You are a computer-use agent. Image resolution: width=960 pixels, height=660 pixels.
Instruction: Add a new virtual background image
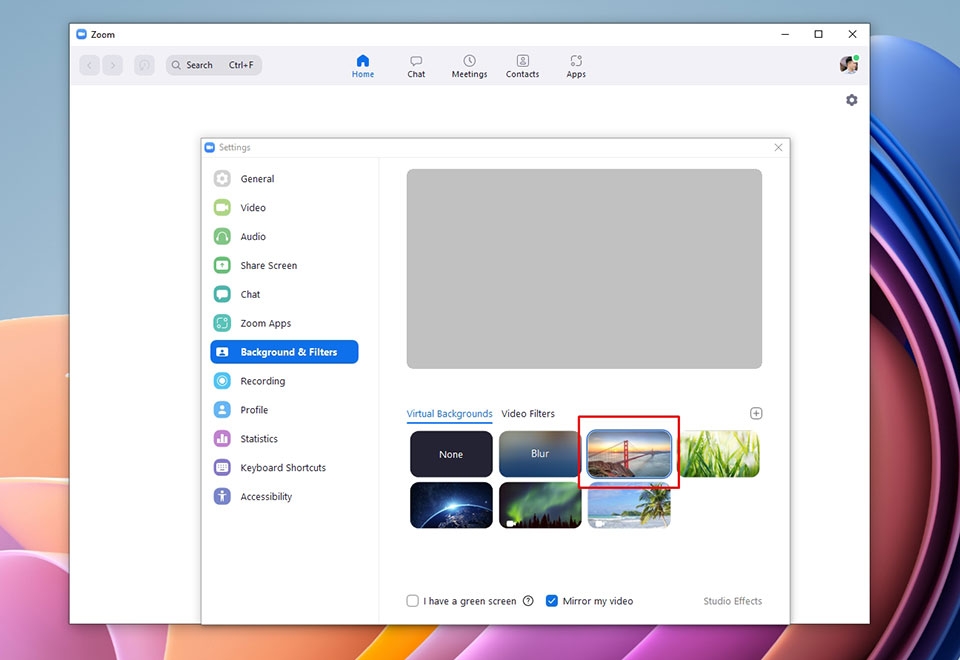[x=756, y=413]
